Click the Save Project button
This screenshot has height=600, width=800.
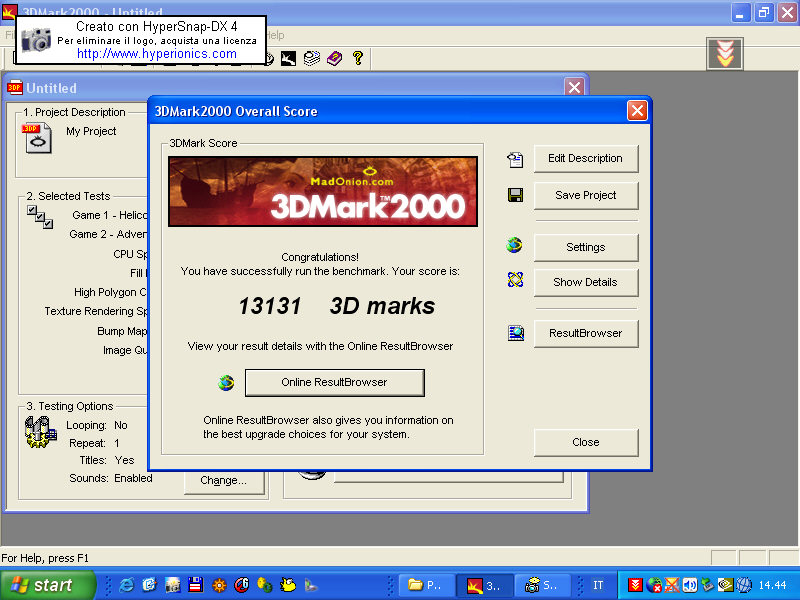click(586, 195)
